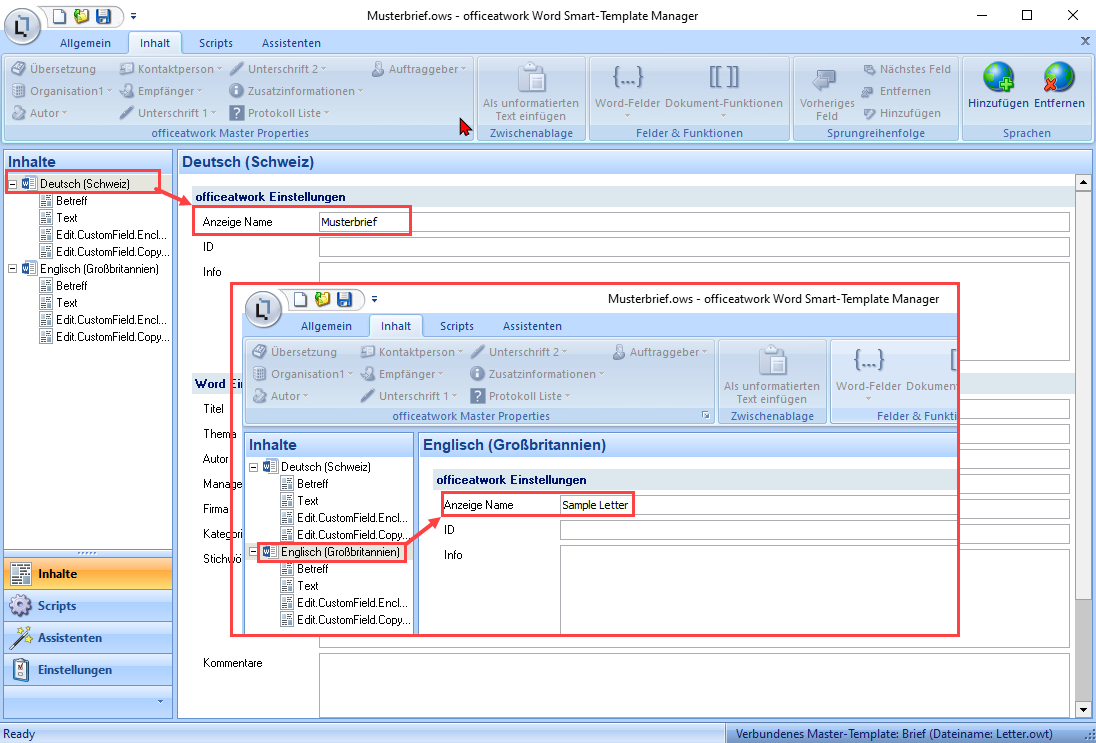Click the Kommentare text box
Screen dimensions: 1096x743
pyautogui.click(x=694, y=686)
